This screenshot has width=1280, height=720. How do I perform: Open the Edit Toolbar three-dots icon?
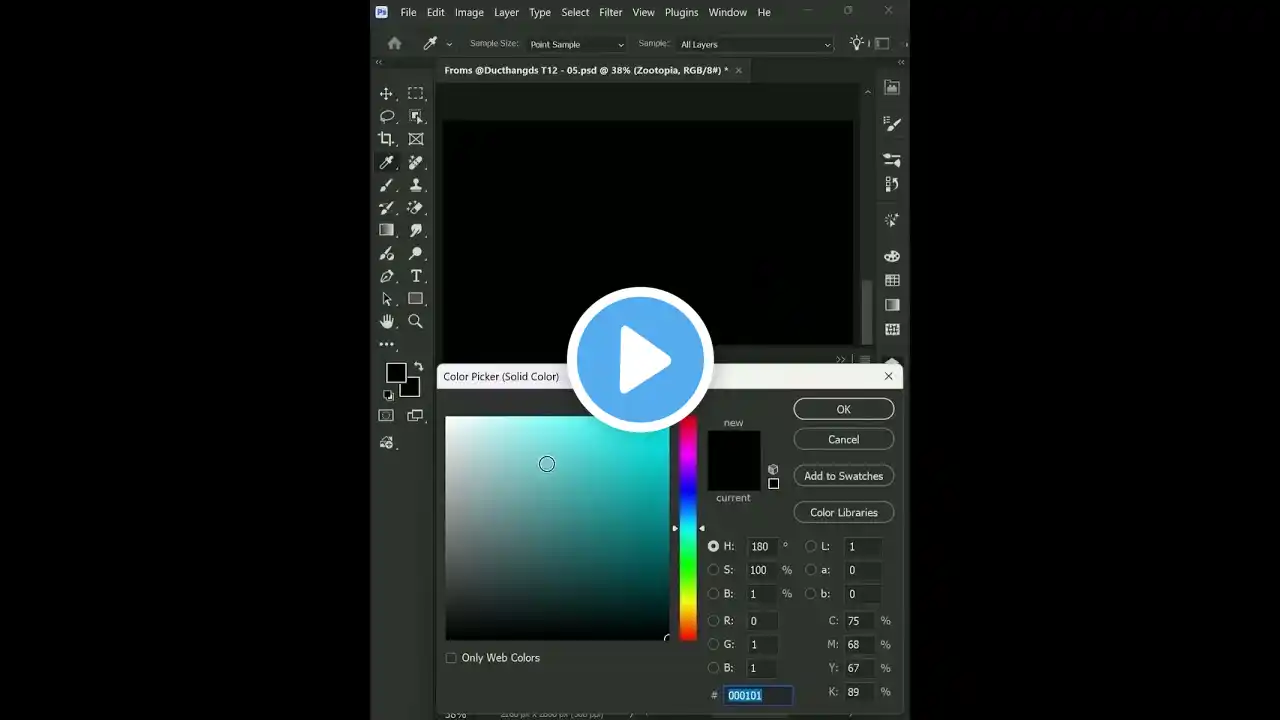tap(386, 344)
